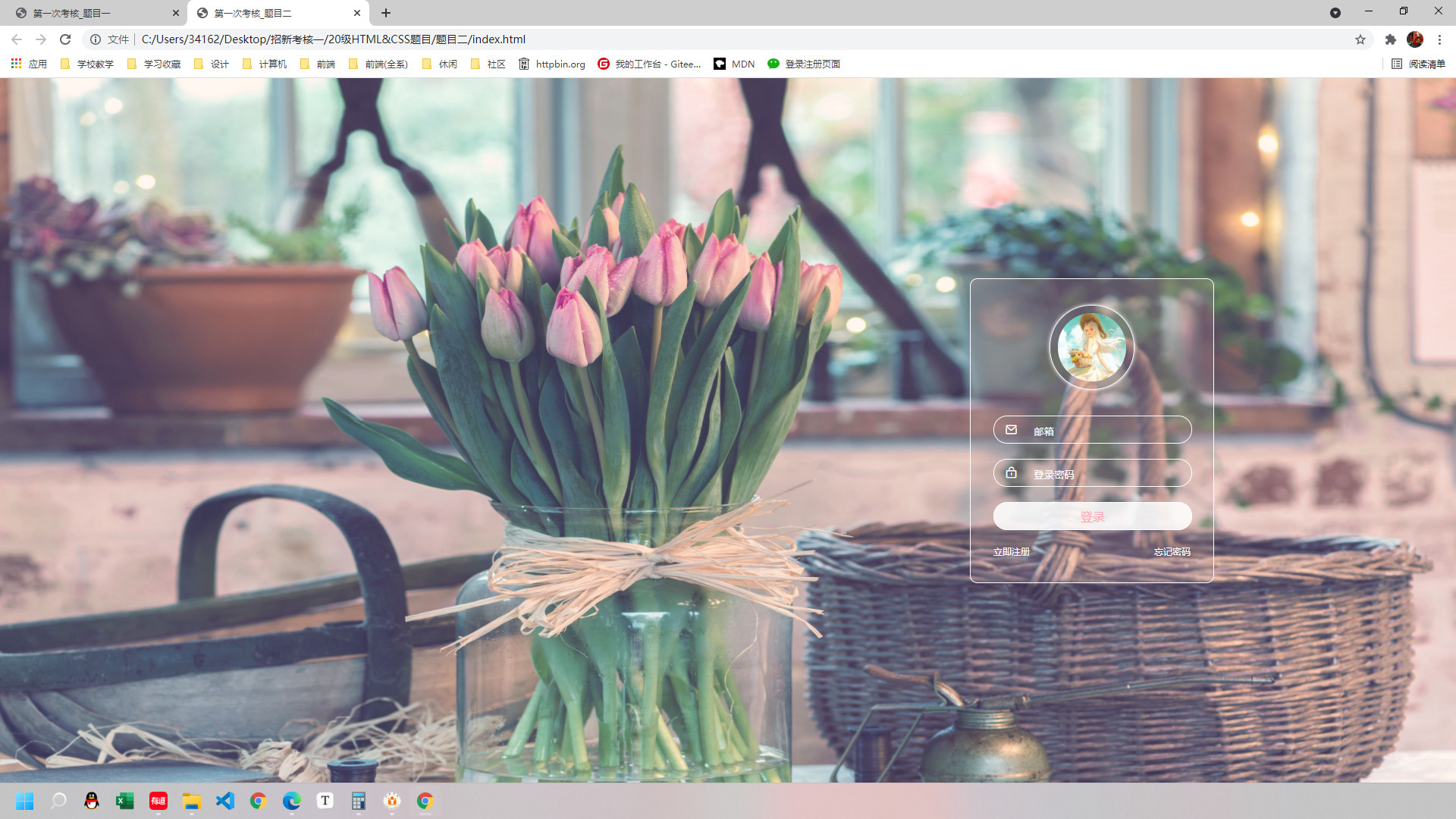This screenshot has width=1456, height=819.
Task: Open the 阅读清单 reading list
Action: click(x=1418, y=64)
